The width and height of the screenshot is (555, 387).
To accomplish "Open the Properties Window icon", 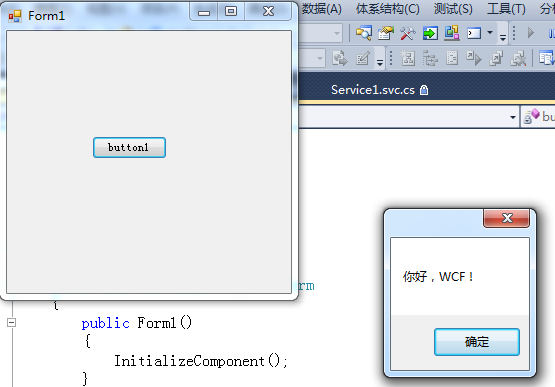I will click(386, 33).
